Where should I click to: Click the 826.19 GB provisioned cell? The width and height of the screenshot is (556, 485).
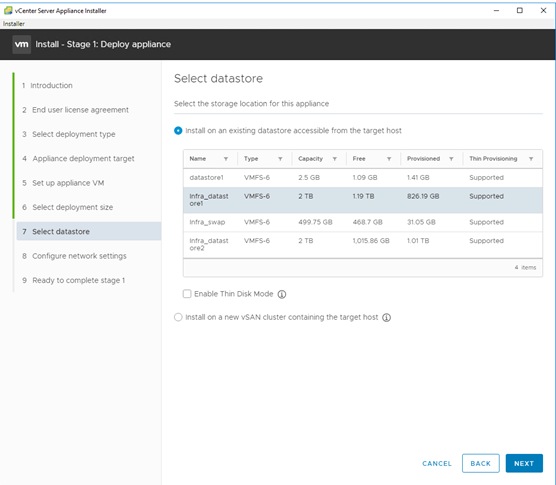[423, 196]
